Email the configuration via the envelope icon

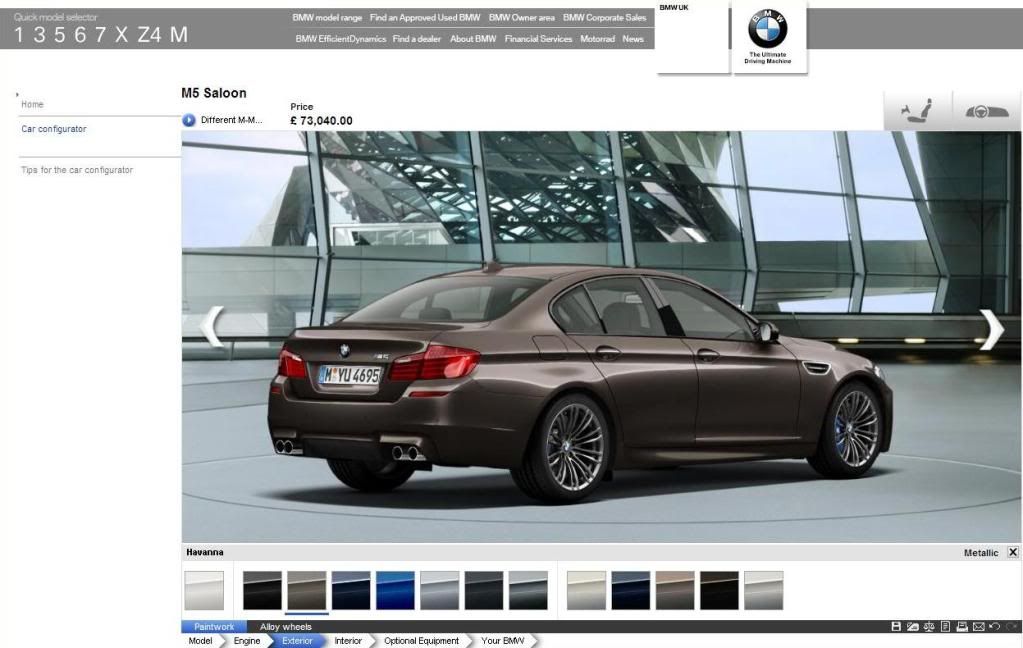(x=978, y=626)
